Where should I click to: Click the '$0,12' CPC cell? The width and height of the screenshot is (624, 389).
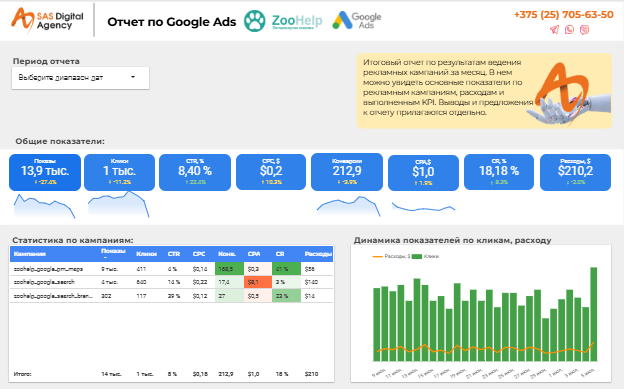coord(200,296)
